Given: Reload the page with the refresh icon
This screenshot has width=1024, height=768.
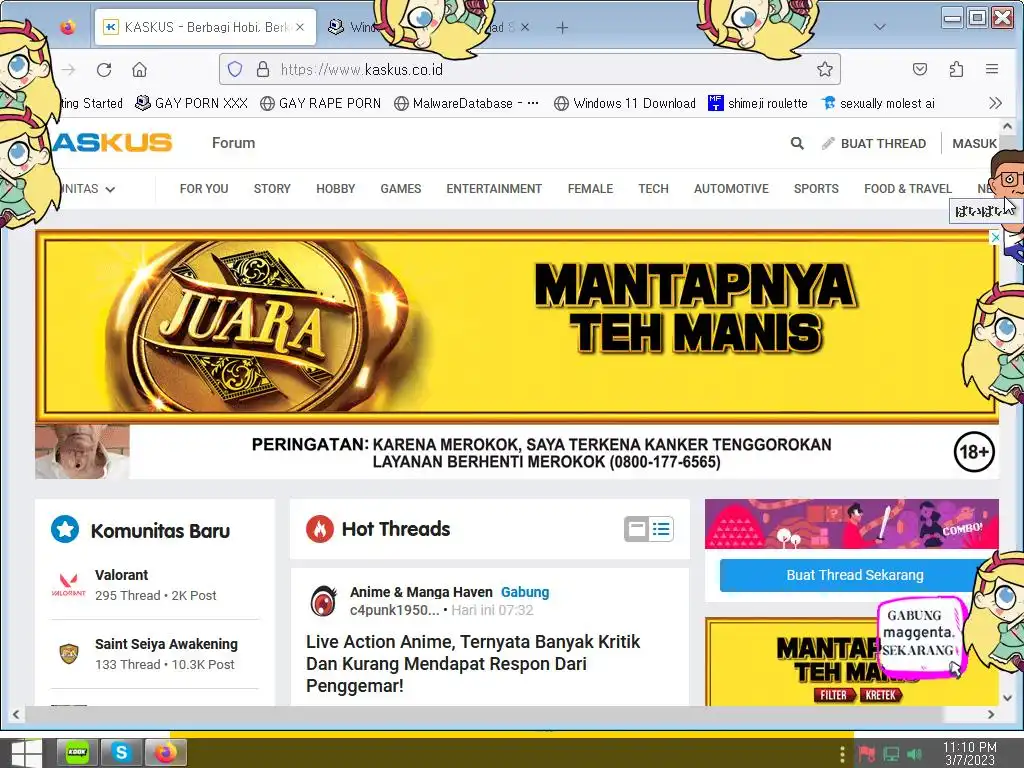Looking at the screenshot, I should pos(104,69).
